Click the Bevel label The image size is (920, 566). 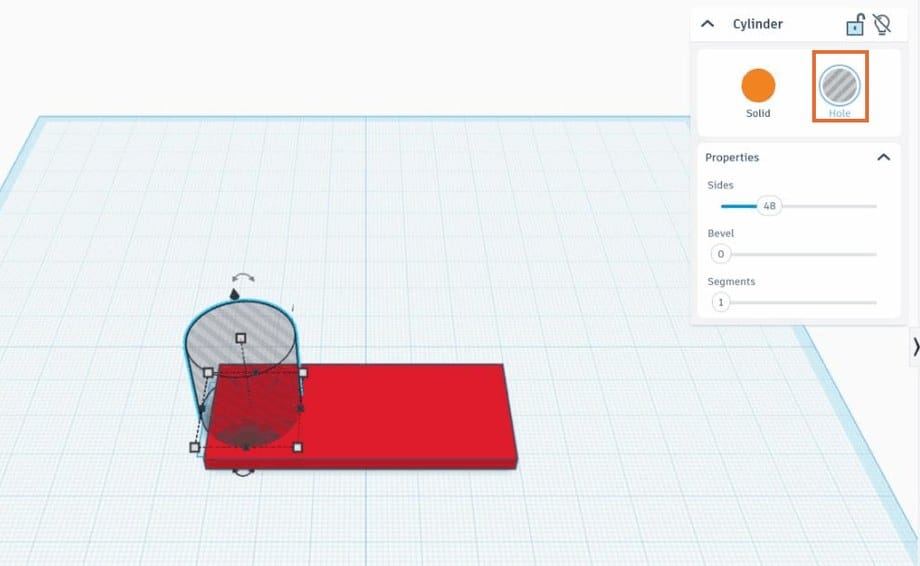pyautogui.click(x=721, y=233)
